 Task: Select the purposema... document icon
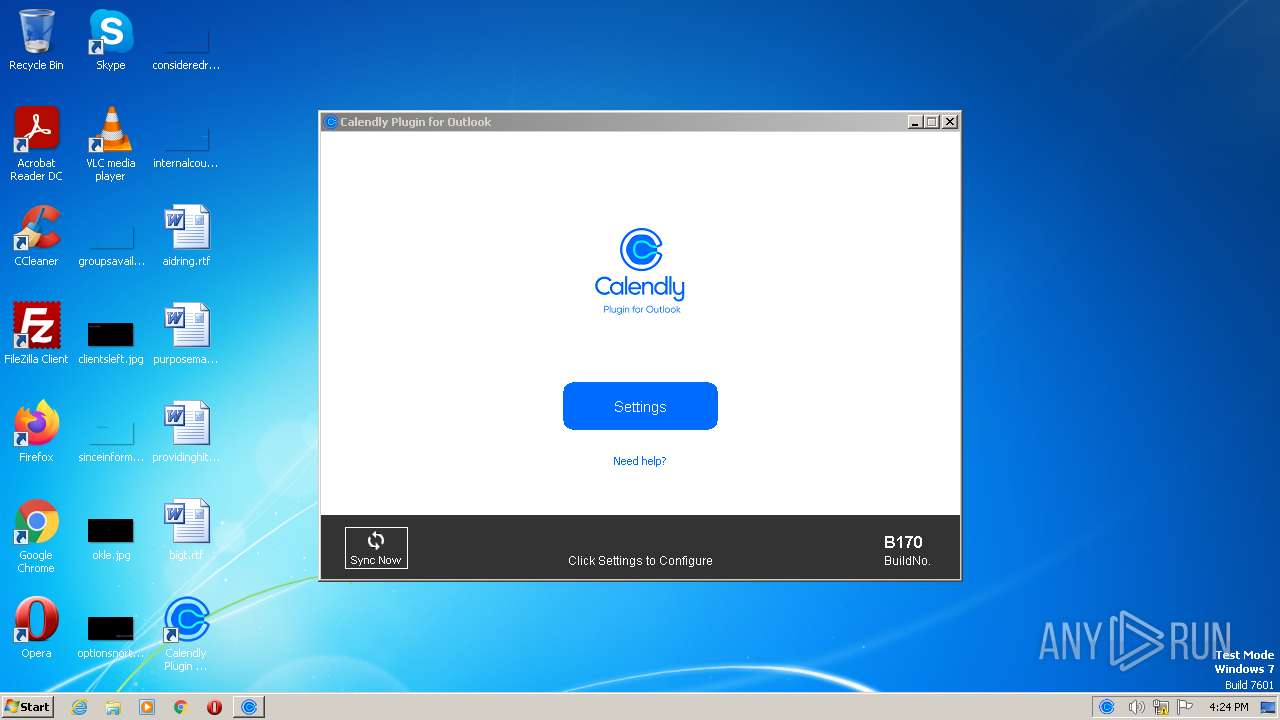(186, 334)
